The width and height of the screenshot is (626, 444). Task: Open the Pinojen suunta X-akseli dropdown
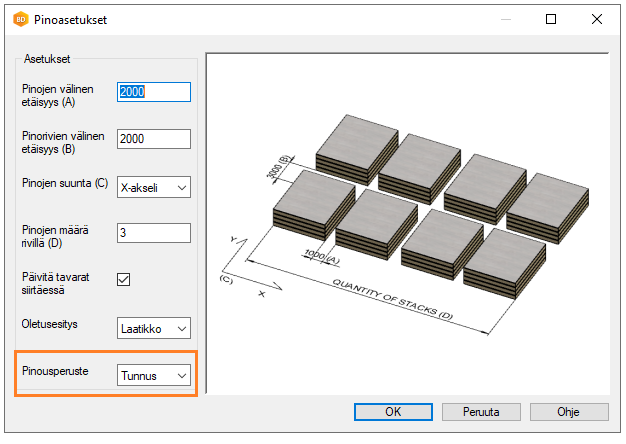coord(153,187)
